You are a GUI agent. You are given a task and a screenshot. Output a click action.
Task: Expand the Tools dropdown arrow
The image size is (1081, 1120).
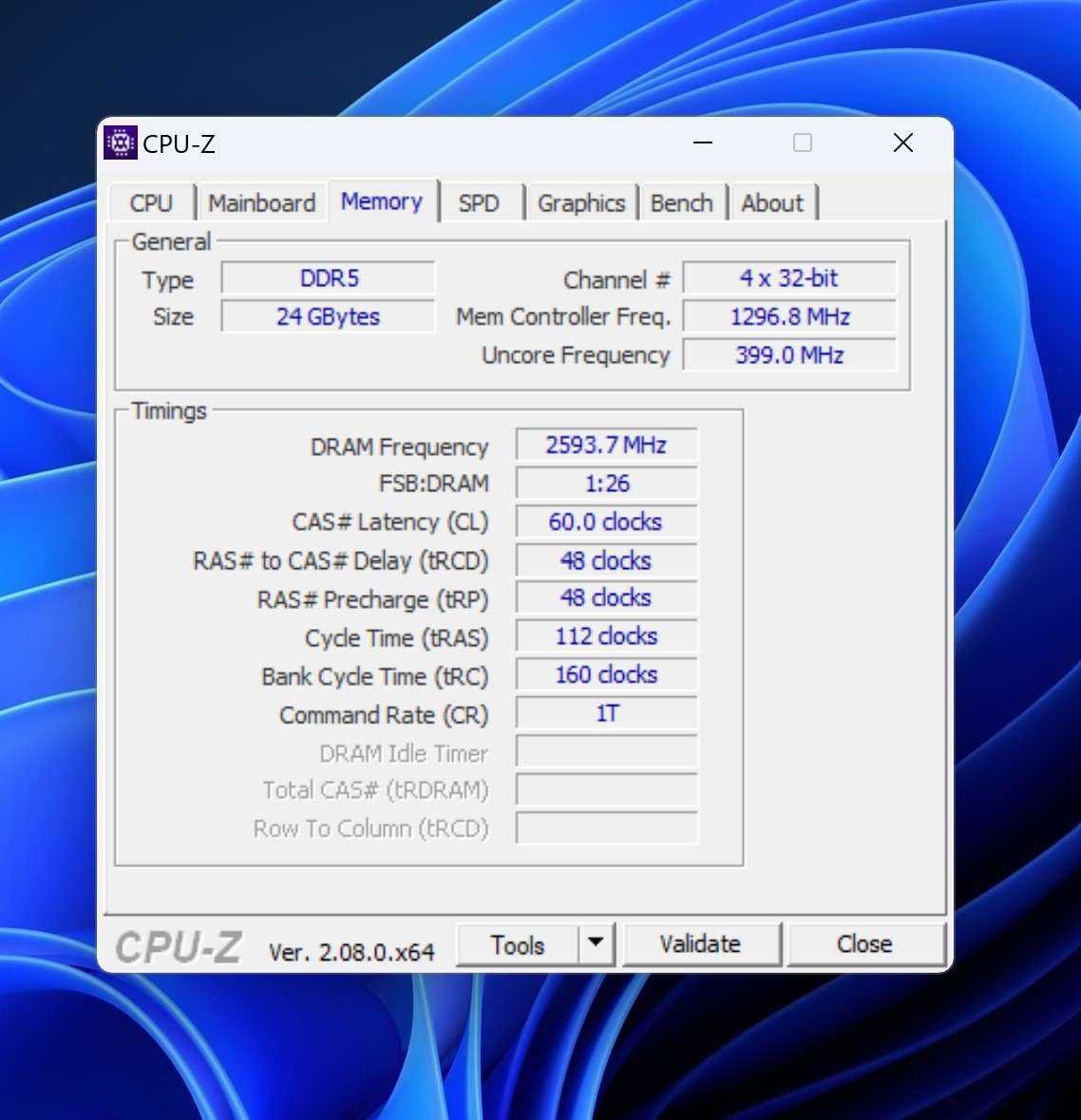pos(596,945)
